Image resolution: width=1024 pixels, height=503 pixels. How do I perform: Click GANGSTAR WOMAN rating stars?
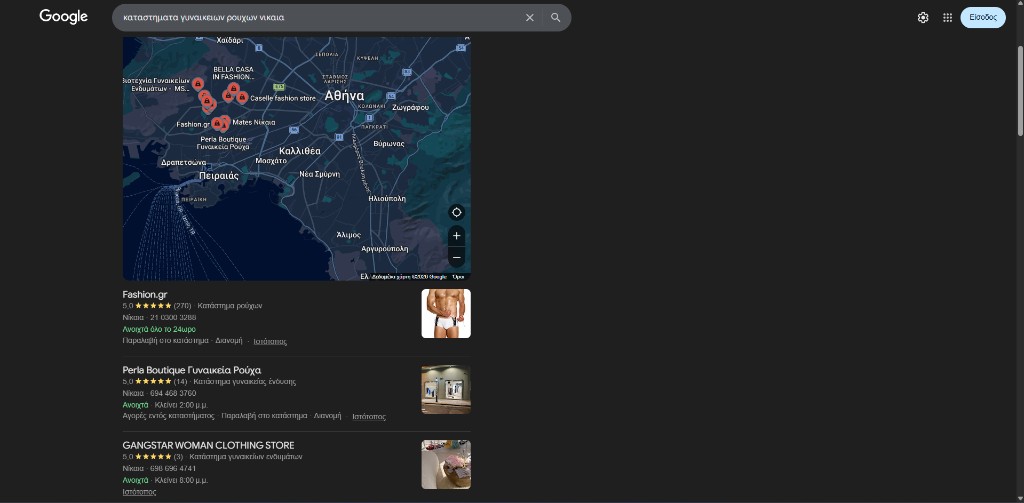click(153, 457)
